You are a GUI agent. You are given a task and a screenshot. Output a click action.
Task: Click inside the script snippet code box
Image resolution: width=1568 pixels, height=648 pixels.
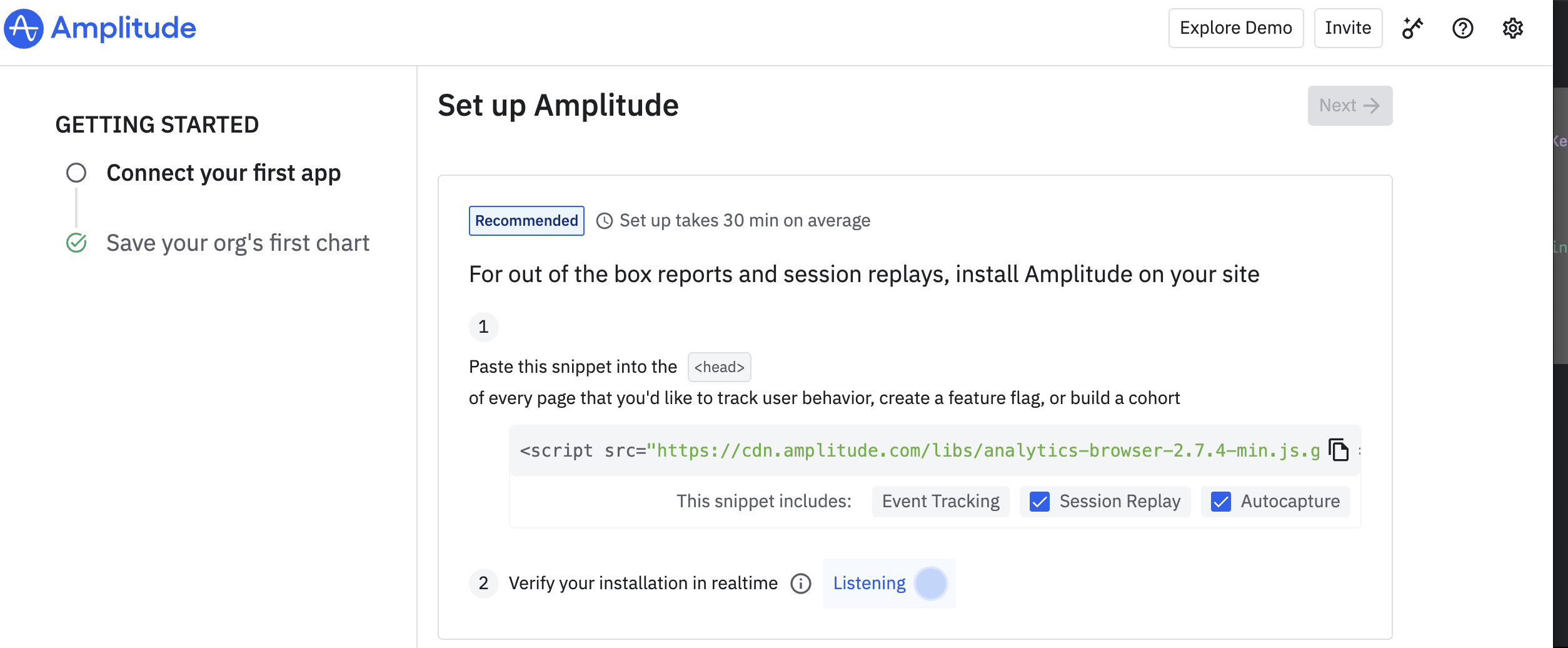pyautogui.click(x=919, y=450)
